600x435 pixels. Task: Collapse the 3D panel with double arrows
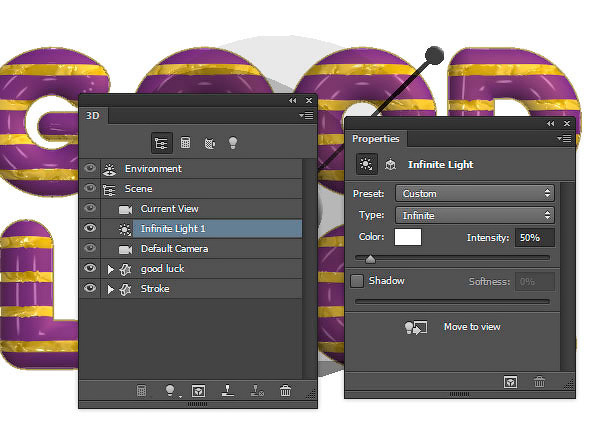(293, 101)
